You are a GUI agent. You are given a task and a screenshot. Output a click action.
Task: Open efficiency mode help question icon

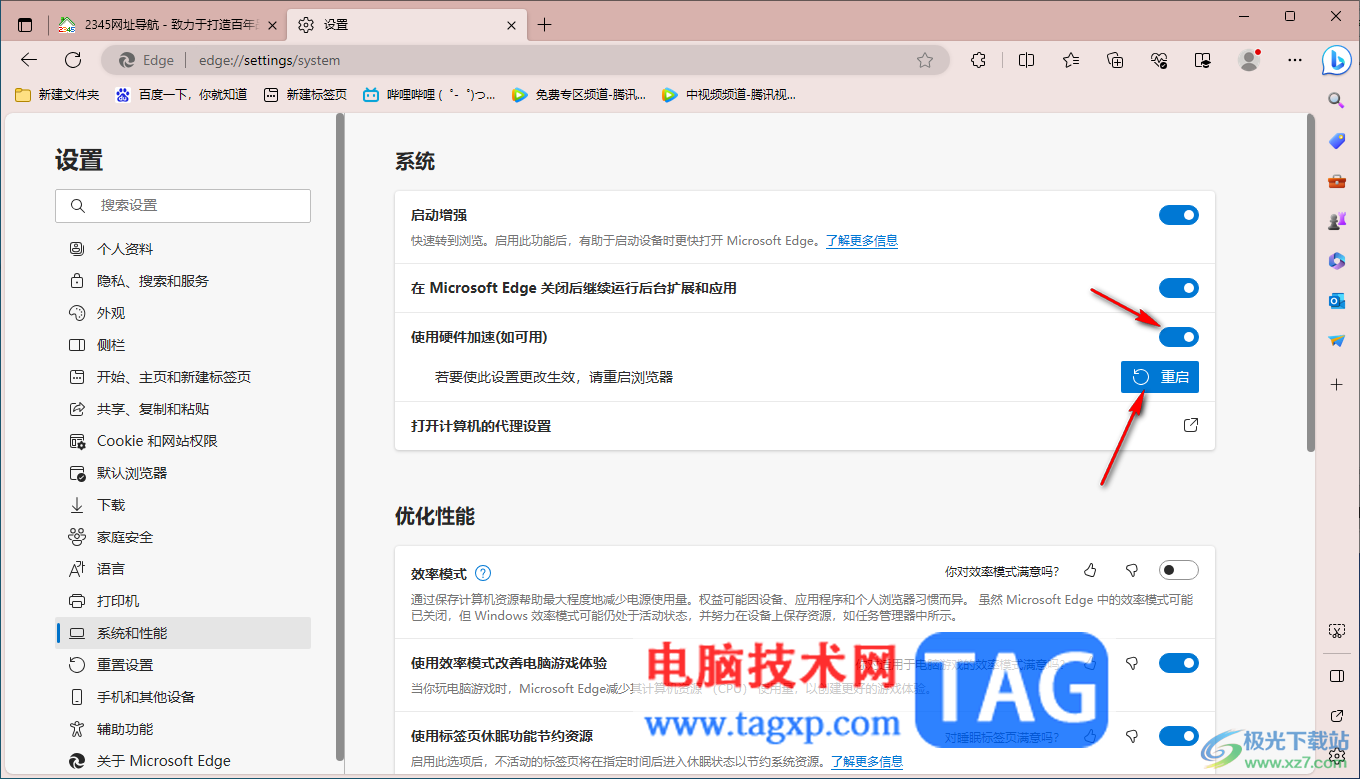coord(483,573)
